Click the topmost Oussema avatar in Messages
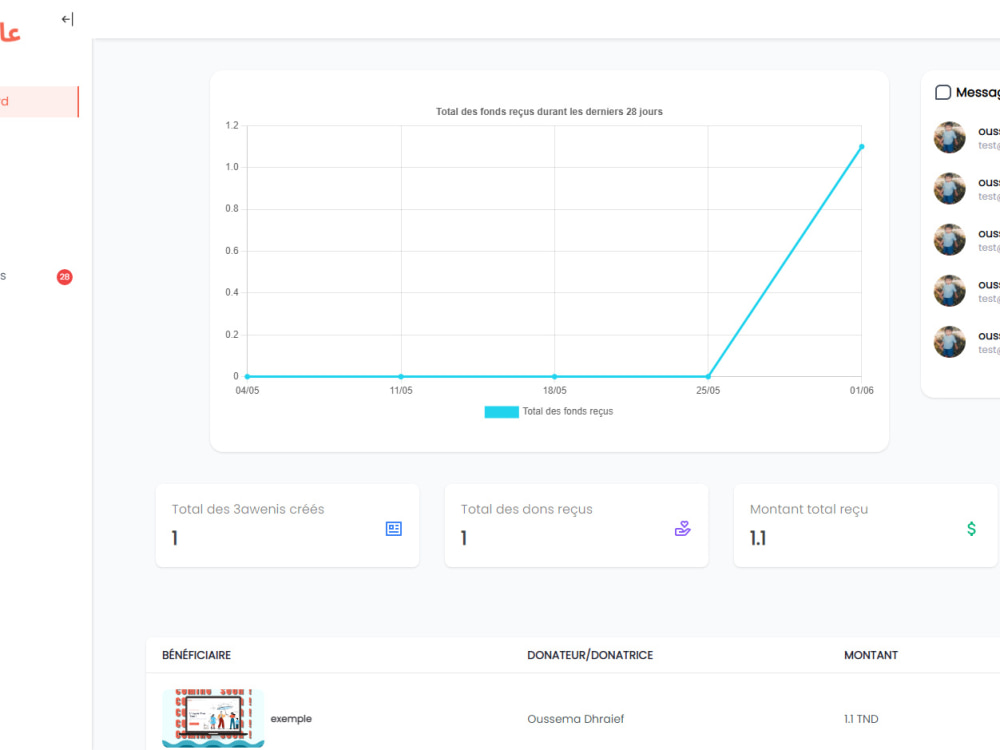Image resolution: width=1000 pixels, height=750 pixels. (948, 137)
